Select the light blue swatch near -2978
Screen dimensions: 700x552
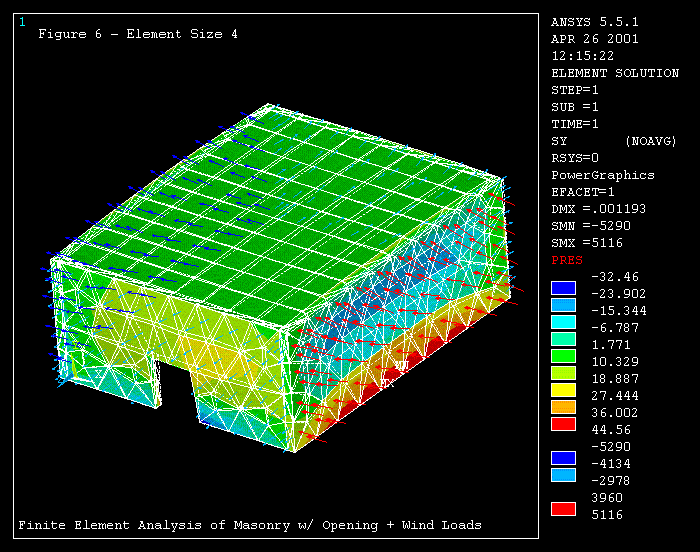click(x=564, y=474)
